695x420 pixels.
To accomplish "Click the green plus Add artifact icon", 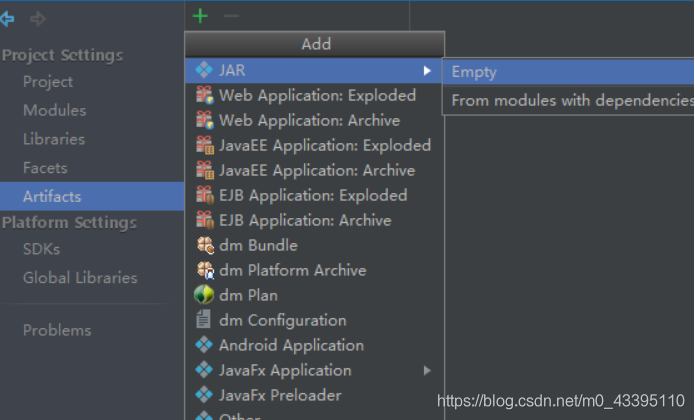I will pos(200,16).
